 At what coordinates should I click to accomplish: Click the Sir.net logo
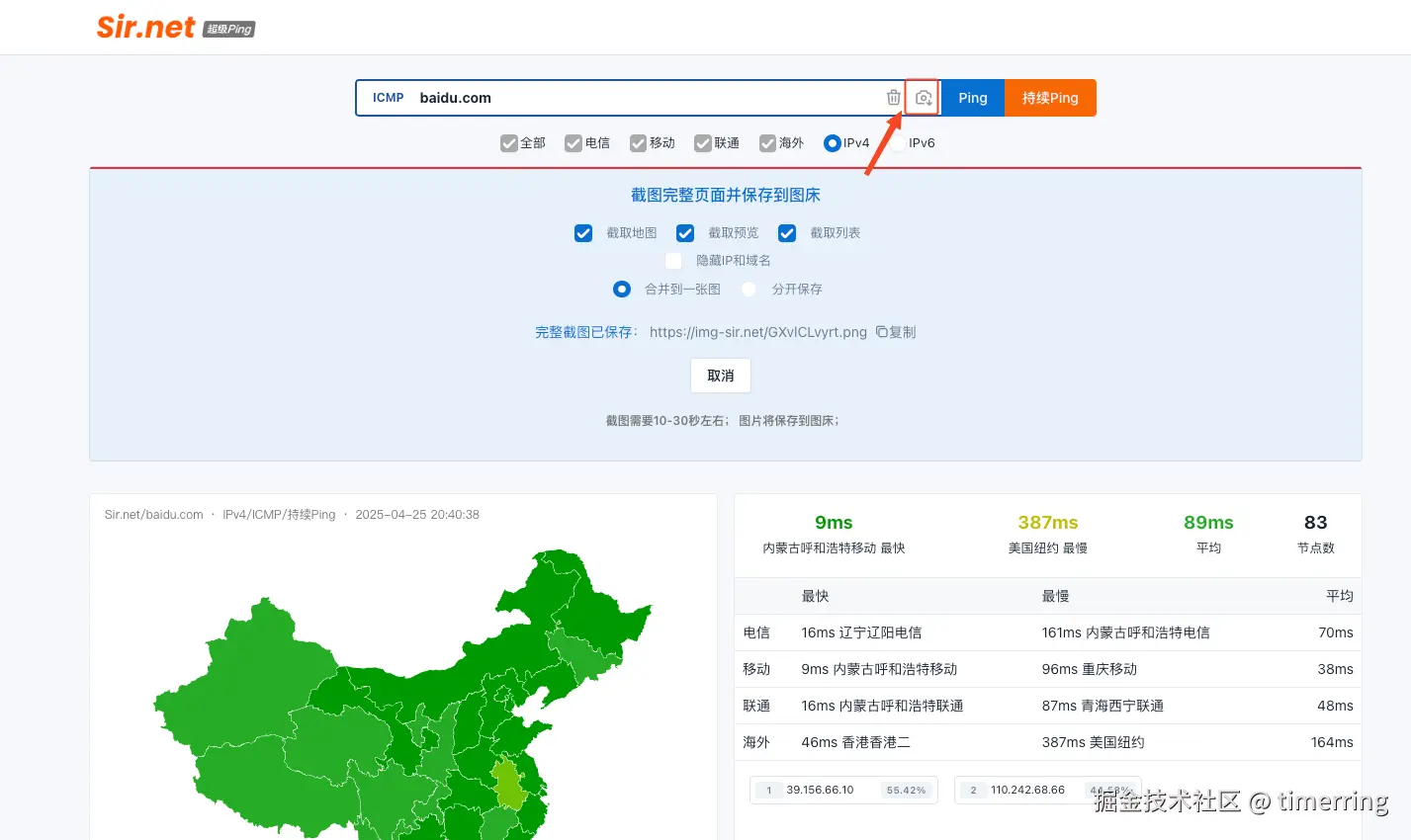tap(145, 27)
